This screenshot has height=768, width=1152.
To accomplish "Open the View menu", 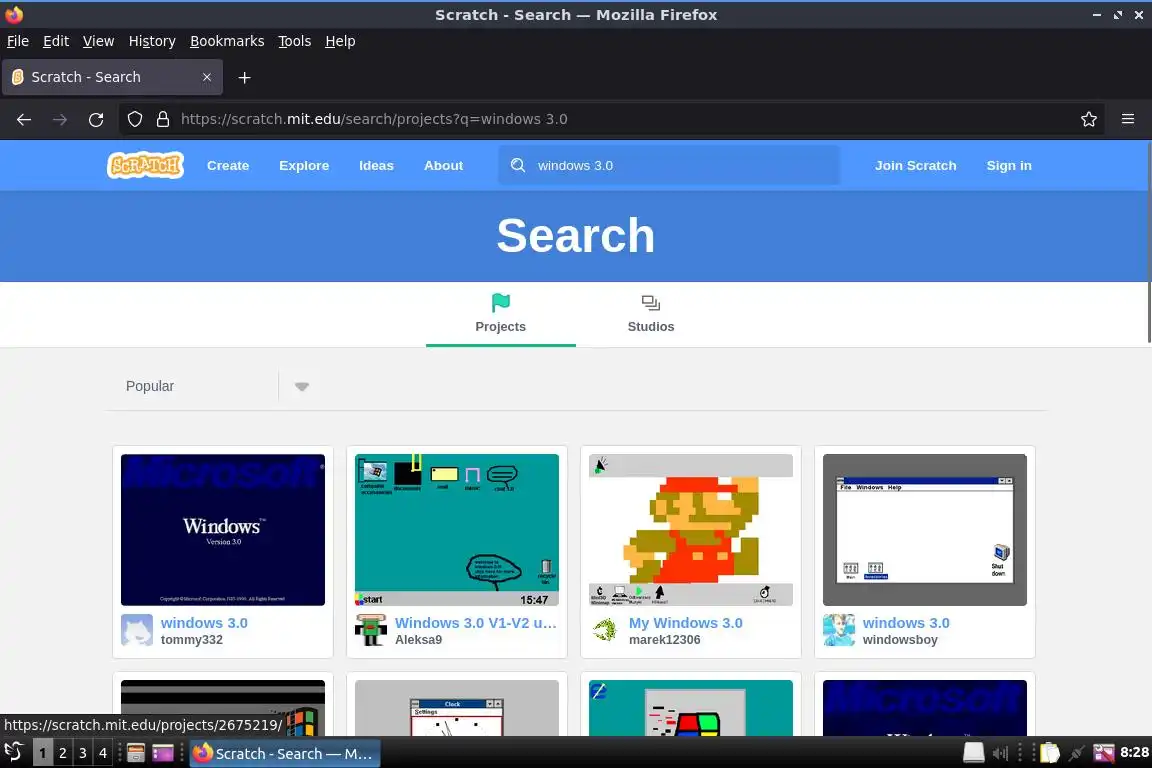I will 98,41.
